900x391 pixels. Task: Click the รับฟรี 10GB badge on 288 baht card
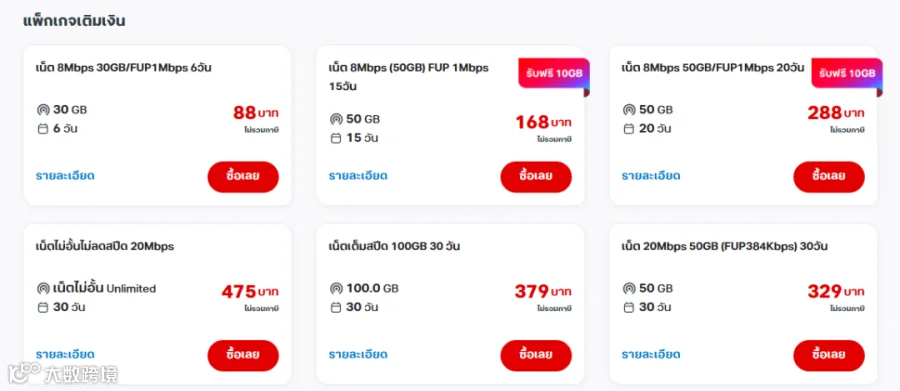click(x=847, y=73)
